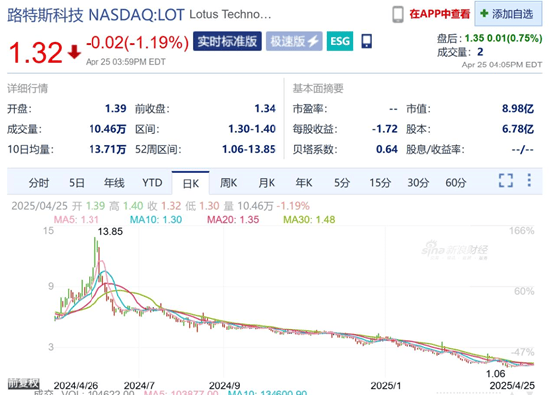550x395 pixels.
Task: Click the MA20: 1.35 indicator label
Action: click(233, 220)
